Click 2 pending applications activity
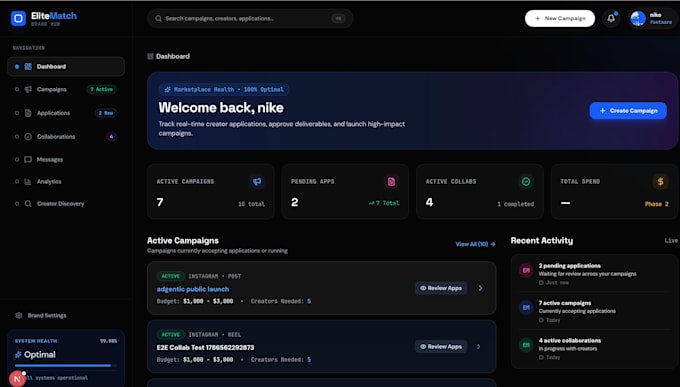680x387 pixels. point(593,274)
